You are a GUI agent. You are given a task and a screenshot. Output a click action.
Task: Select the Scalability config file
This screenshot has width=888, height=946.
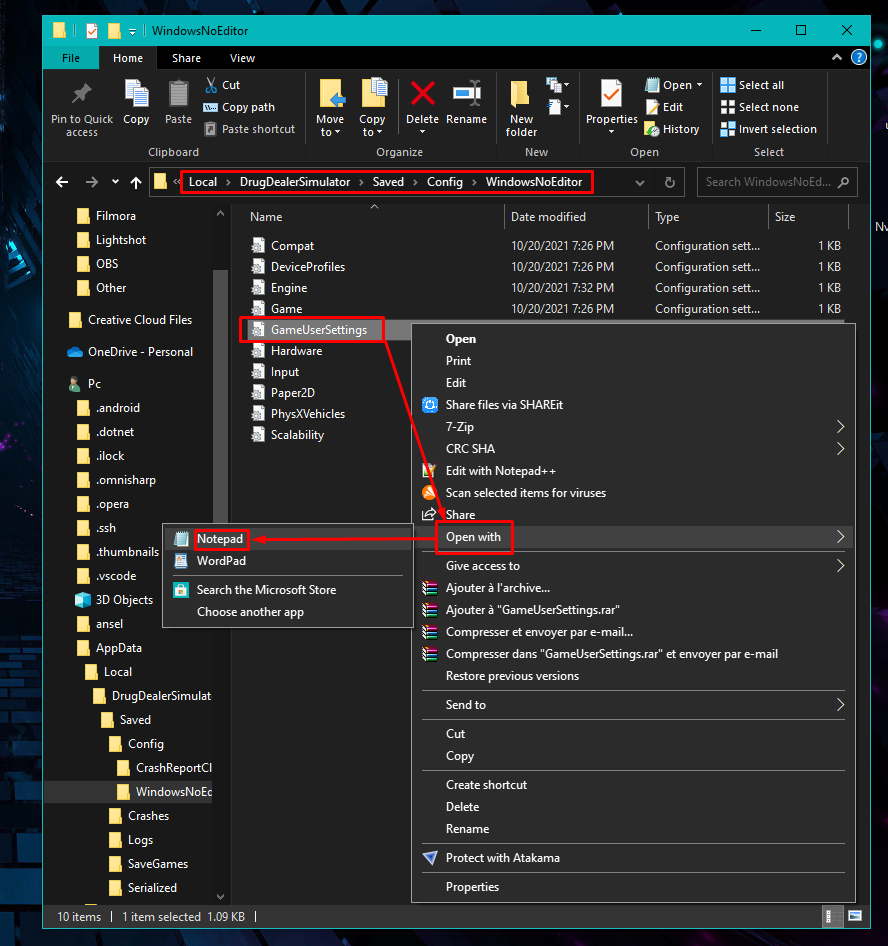coord(297,435)
